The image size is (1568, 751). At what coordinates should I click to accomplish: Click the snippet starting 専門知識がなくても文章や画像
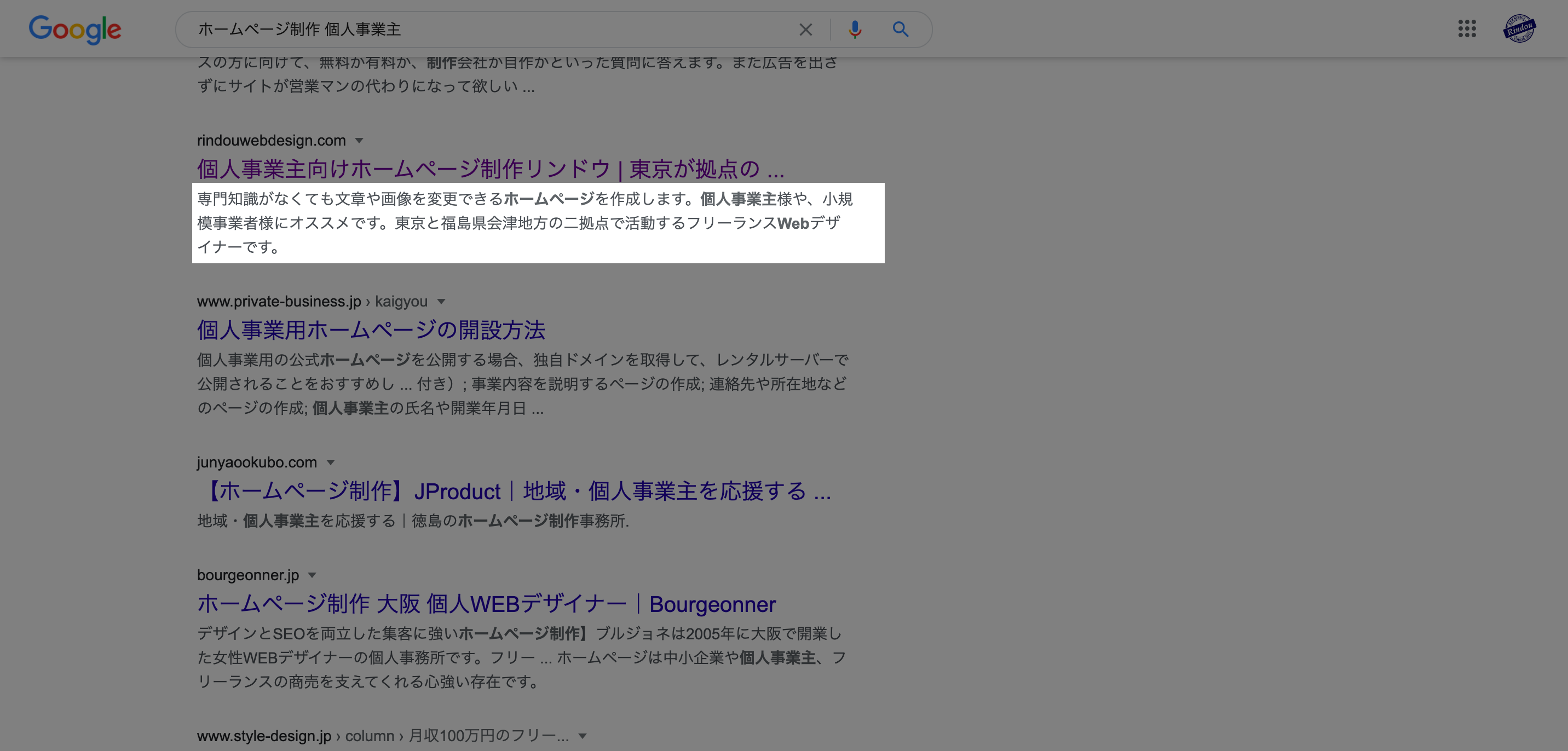[524, 223]
